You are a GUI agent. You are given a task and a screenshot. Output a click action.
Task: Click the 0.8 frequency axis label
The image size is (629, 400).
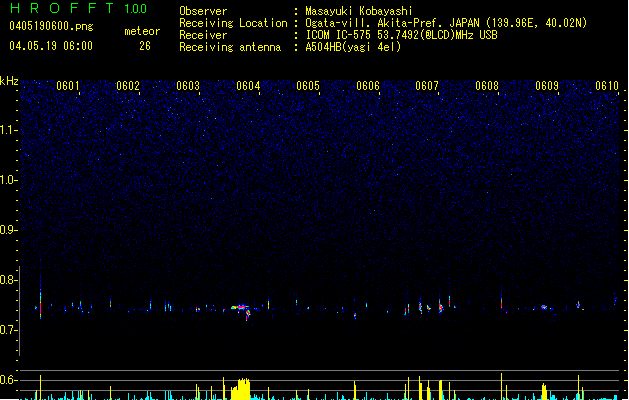coord(9,280)
